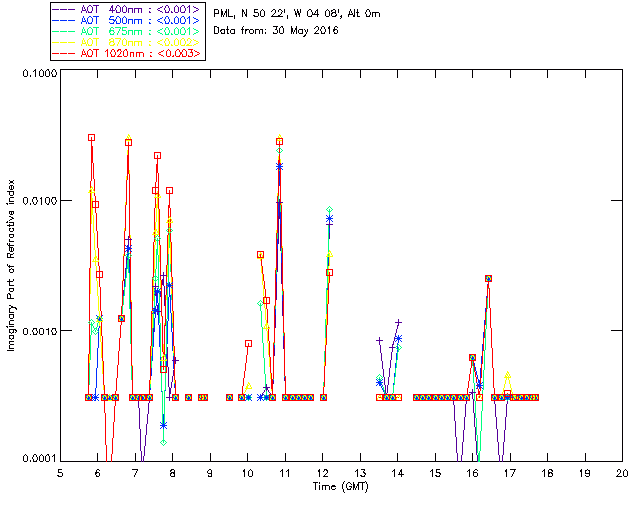Click the 12 tick on the time axis

(x=322, y=472)
